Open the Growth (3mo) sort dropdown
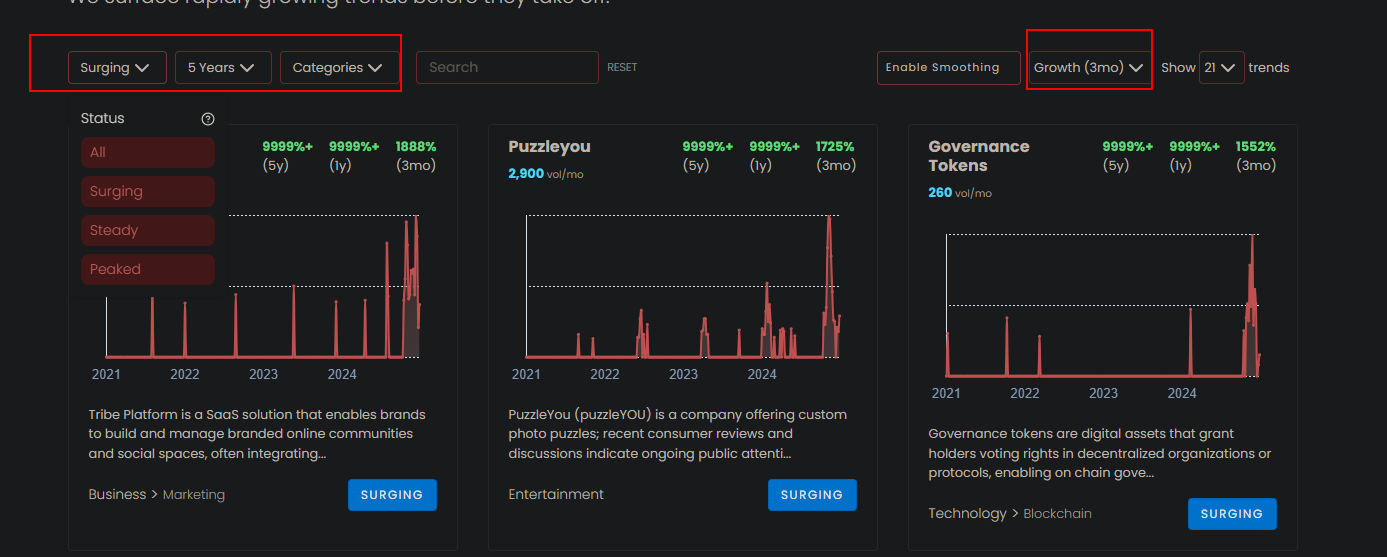 (1088, 68)
